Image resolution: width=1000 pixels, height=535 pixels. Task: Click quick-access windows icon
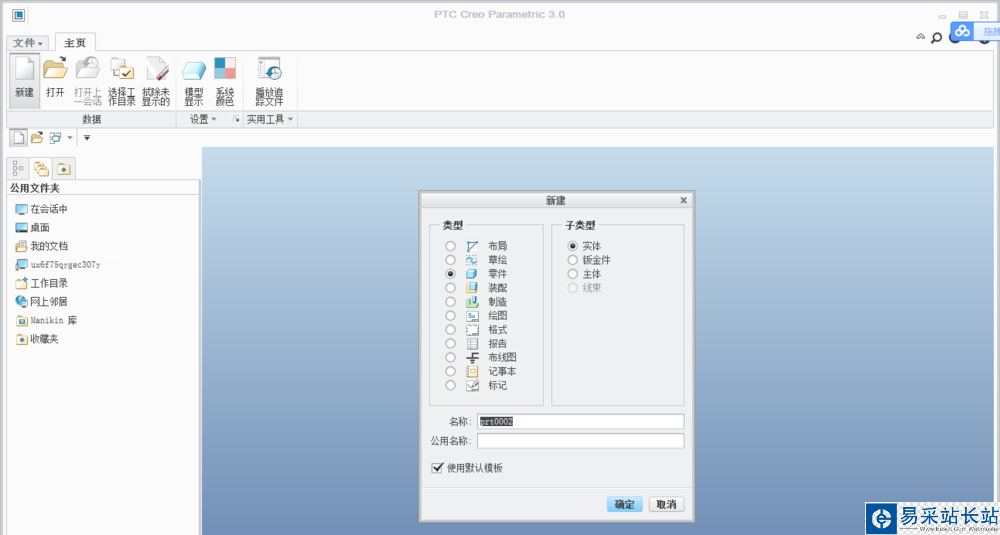(55, 137)
